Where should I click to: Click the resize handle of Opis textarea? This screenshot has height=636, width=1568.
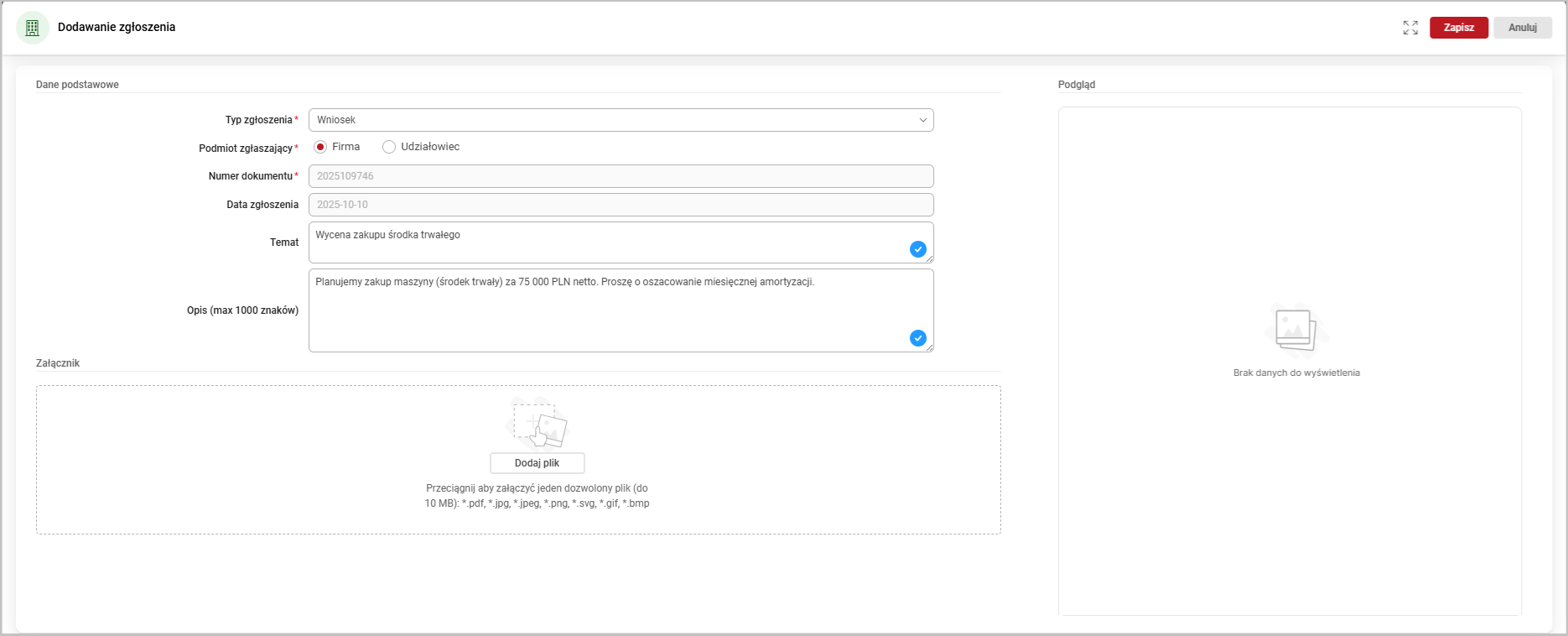coord(929,347)
